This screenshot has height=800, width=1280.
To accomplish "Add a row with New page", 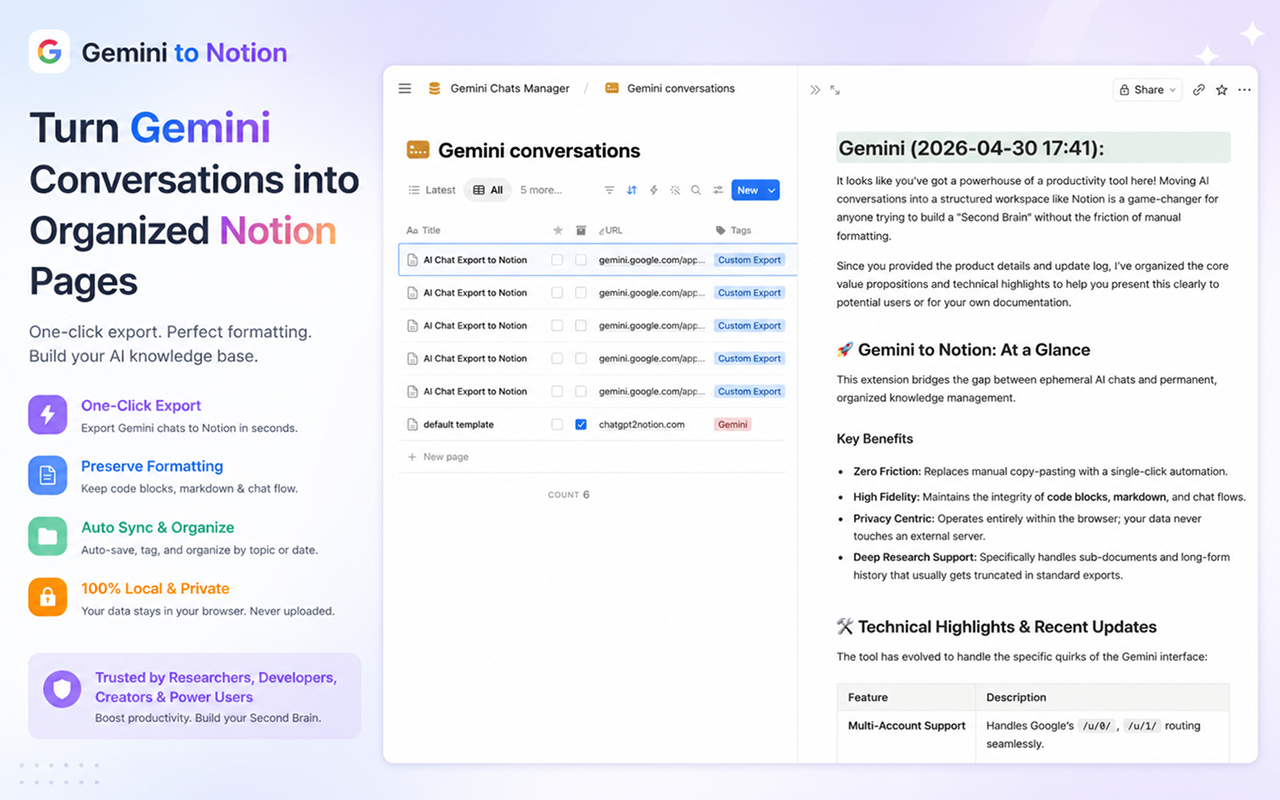I will click(438, 457).
